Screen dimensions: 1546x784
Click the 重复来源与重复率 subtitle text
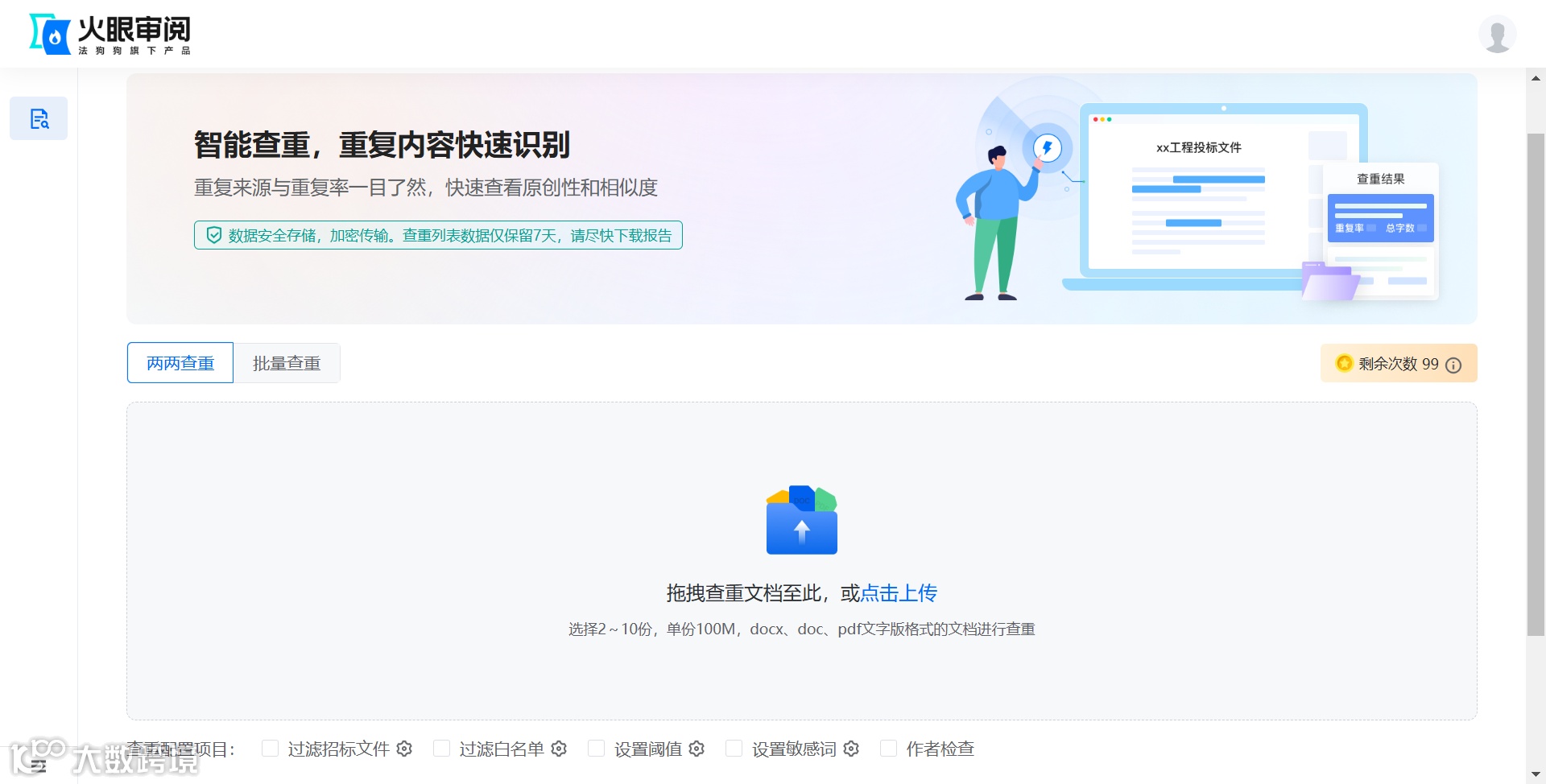[426, 188]
